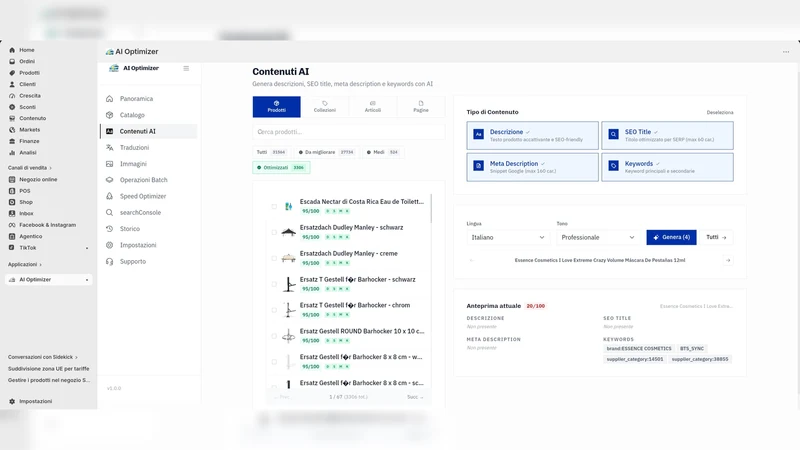The image size is (800, 450).
Task: Open Panoramica in AI Optimizer menu
Action: pyautogui.click(x=136, y=98)
